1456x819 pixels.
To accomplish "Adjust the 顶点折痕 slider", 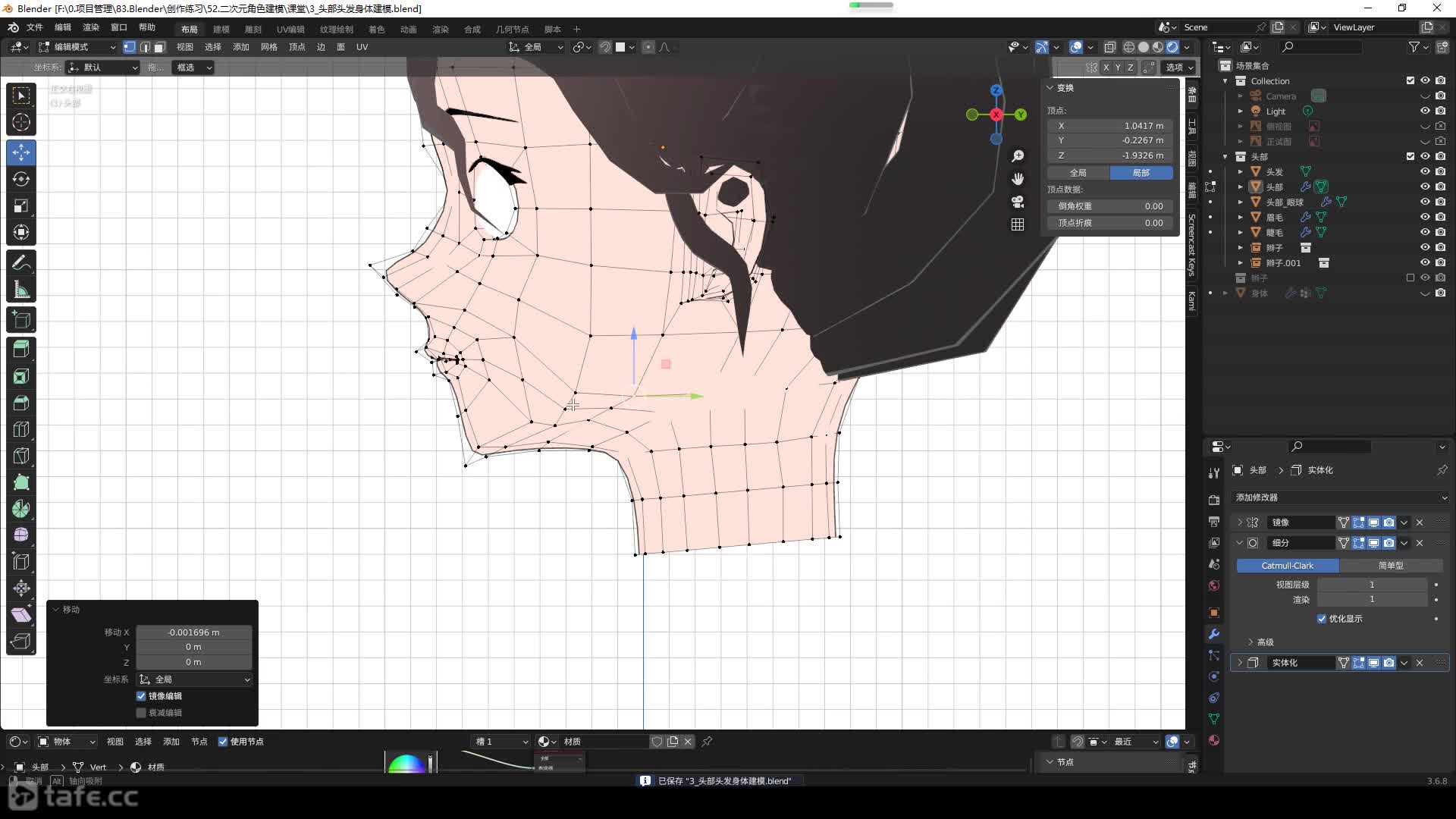I will [1110, 223].
